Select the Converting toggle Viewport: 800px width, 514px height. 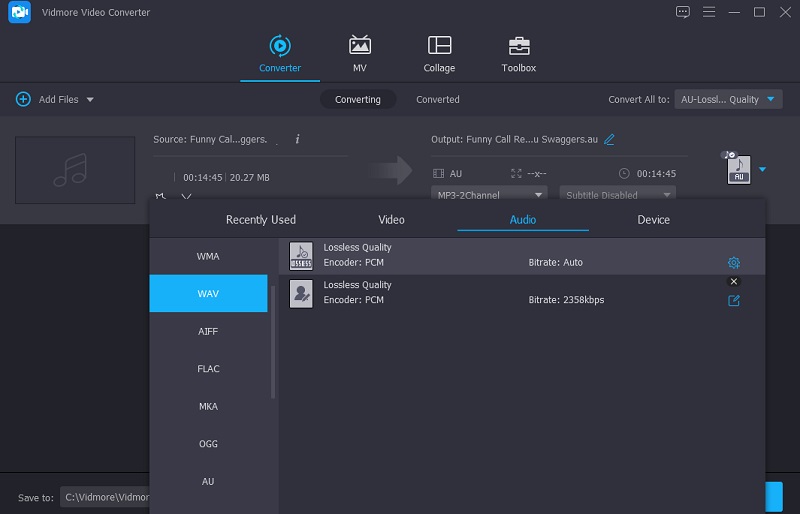point(358,100)
